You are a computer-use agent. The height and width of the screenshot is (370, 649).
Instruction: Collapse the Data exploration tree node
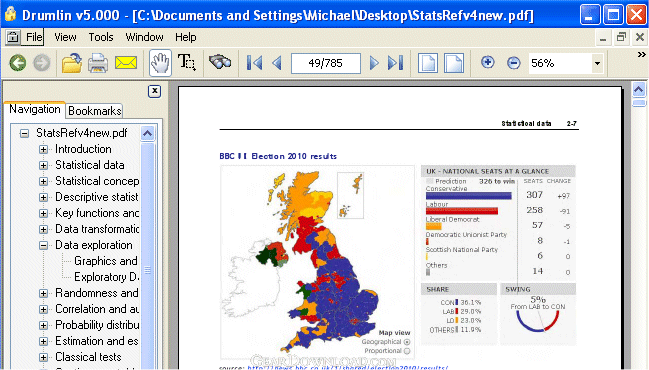coord(43,245)
